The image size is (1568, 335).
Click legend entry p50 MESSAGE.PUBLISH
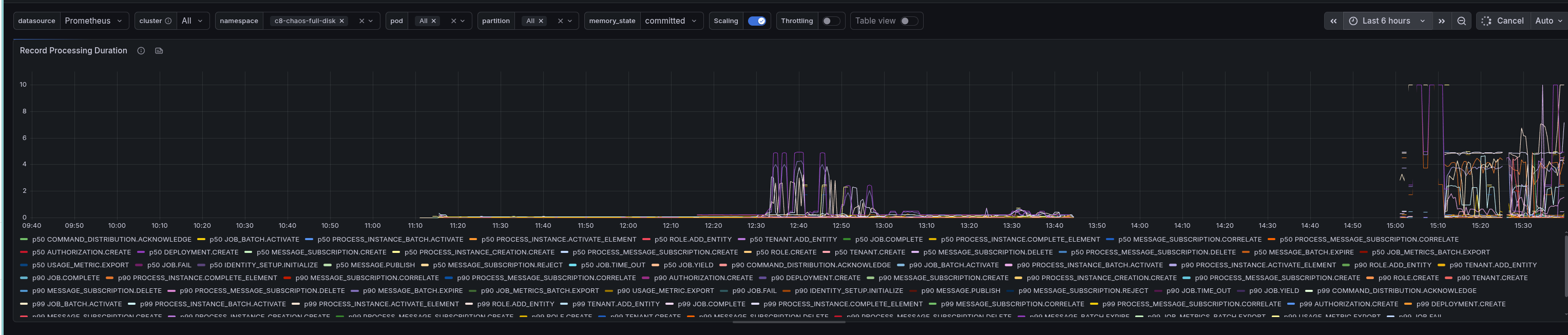(375, 265)
